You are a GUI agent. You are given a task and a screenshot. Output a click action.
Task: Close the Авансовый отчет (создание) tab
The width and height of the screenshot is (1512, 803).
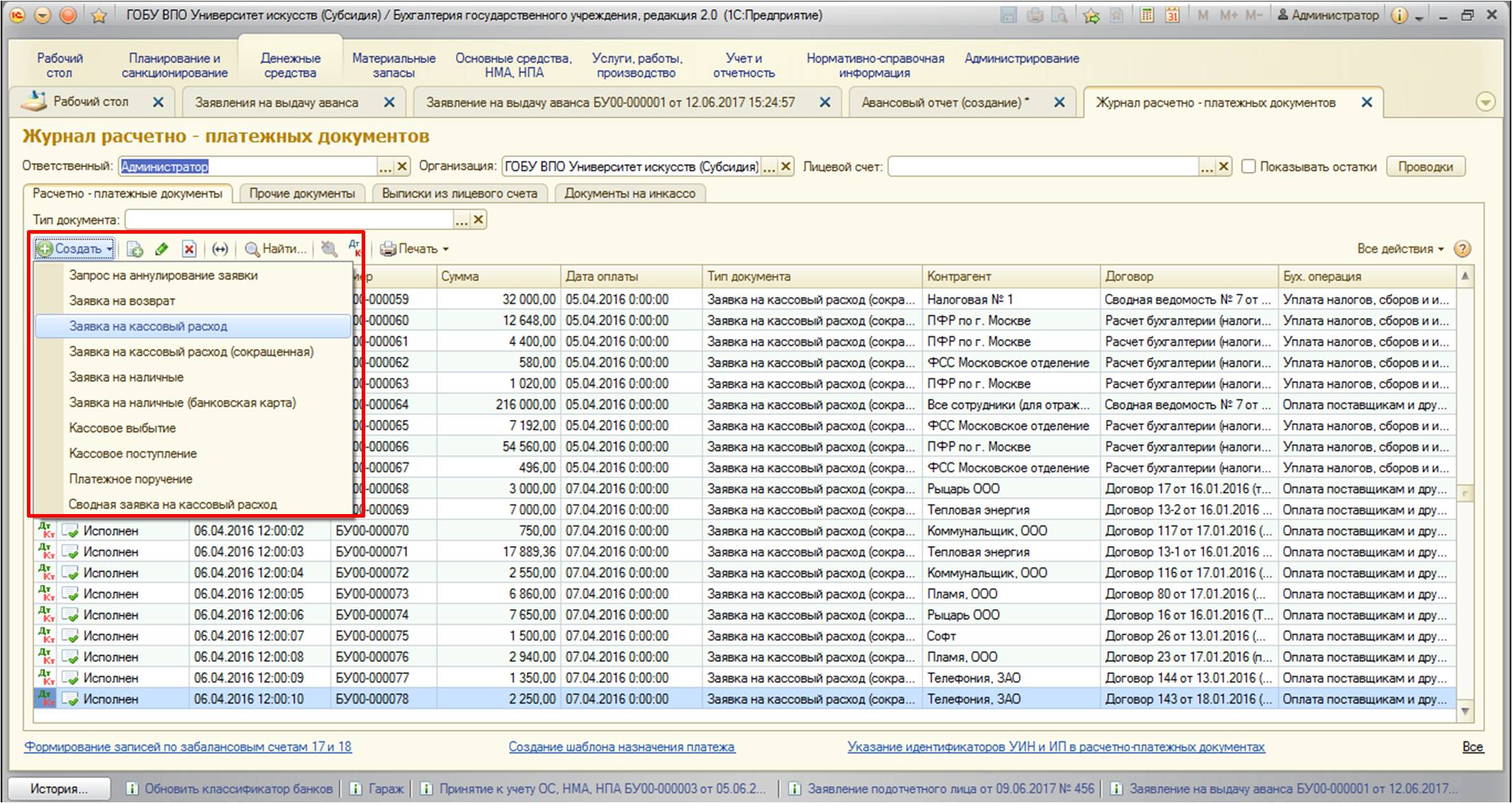click(1059, 103)
